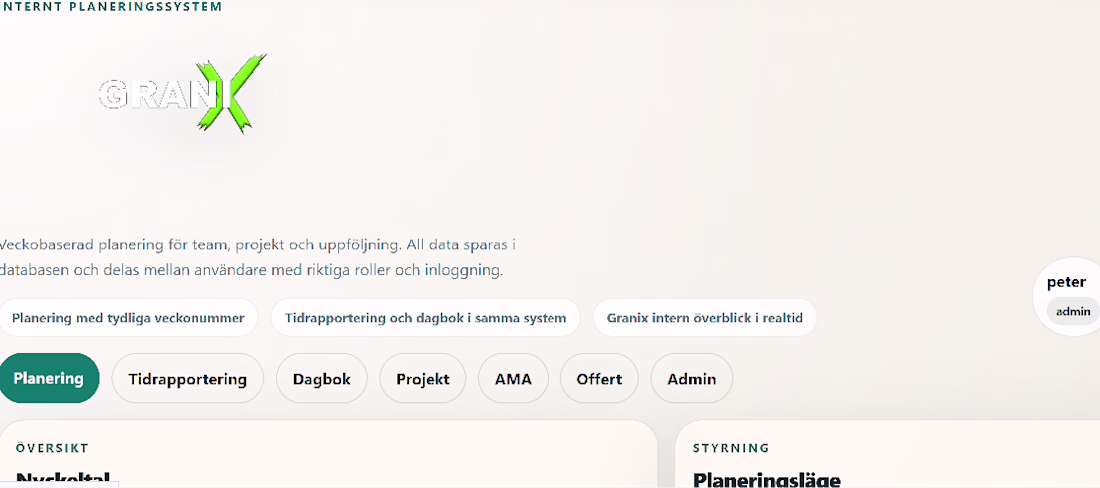This screenshot has height=488, width=1100.
Task: Open the peter user profile bubble
Action: coord(1068,297)
